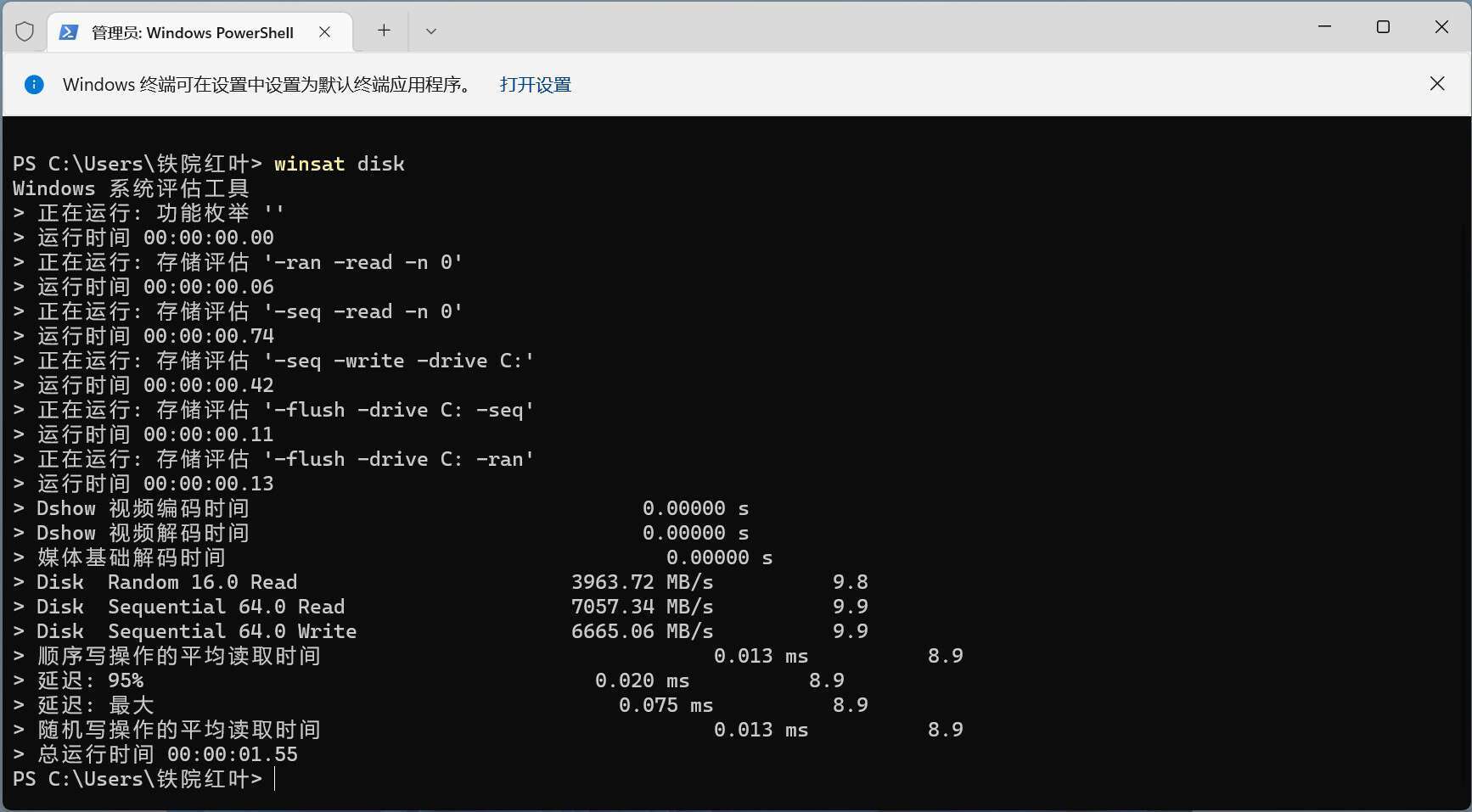The width and height of the screenshot is (1472, 812).
Task: Click the value '3963.72 MB/s'
Action: coord(642,582)
